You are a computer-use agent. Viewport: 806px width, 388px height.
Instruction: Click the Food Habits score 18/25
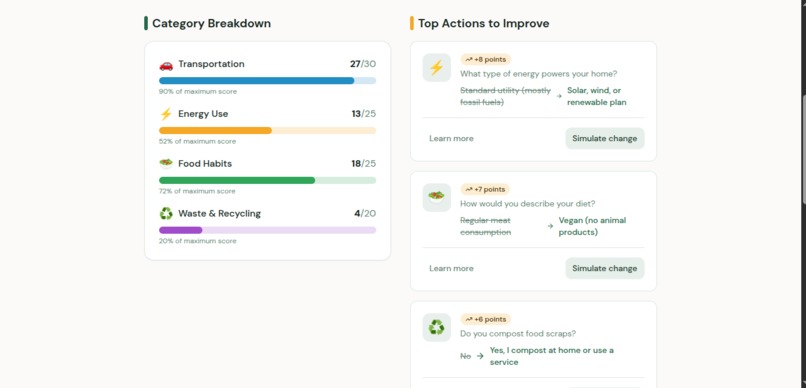(363, 164)
